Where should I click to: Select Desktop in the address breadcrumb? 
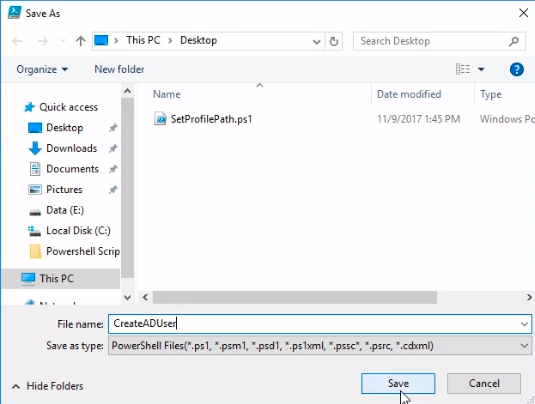click(x=198, y=40)
